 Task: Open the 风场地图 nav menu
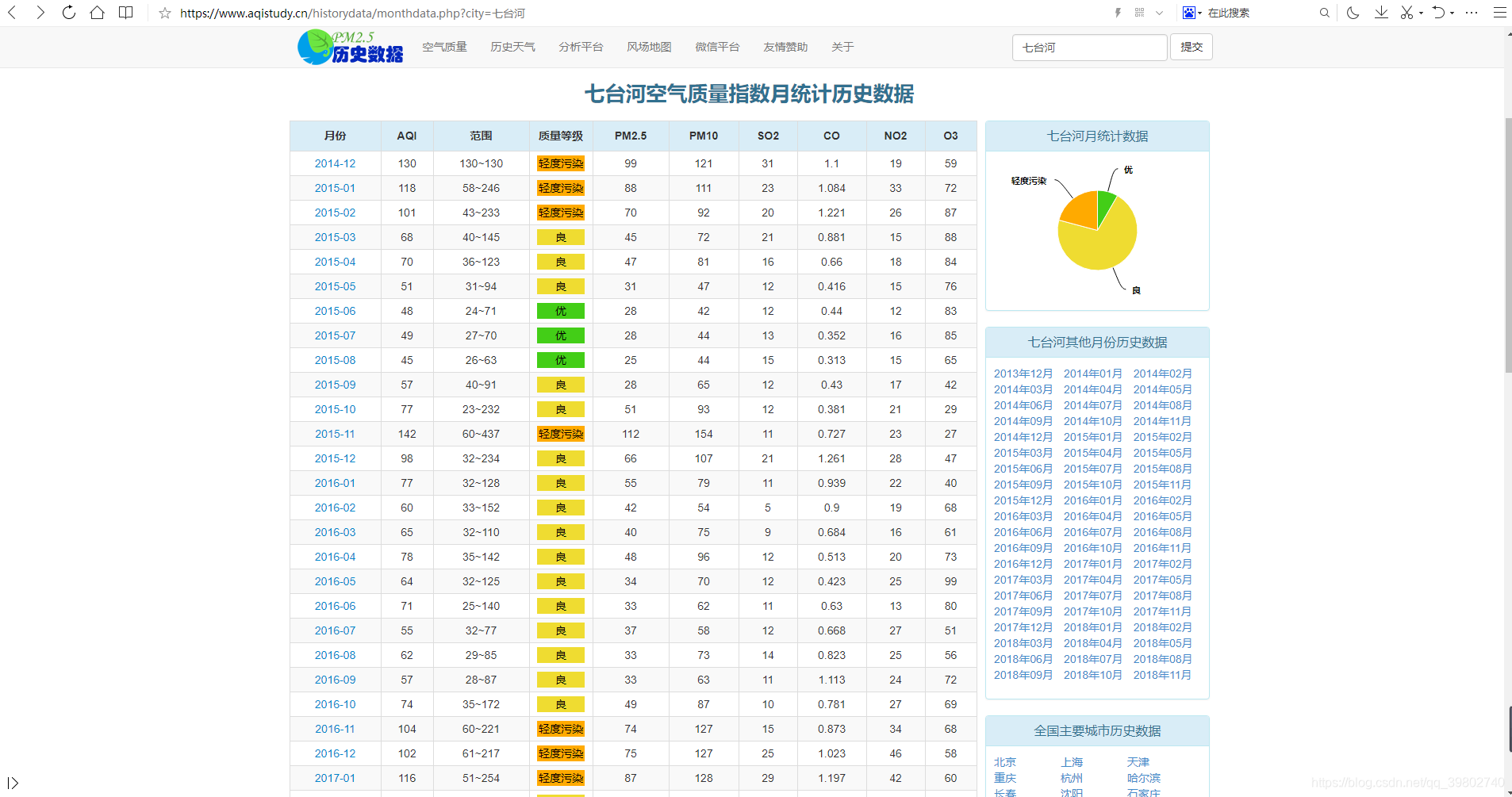(x=649, y=47)
